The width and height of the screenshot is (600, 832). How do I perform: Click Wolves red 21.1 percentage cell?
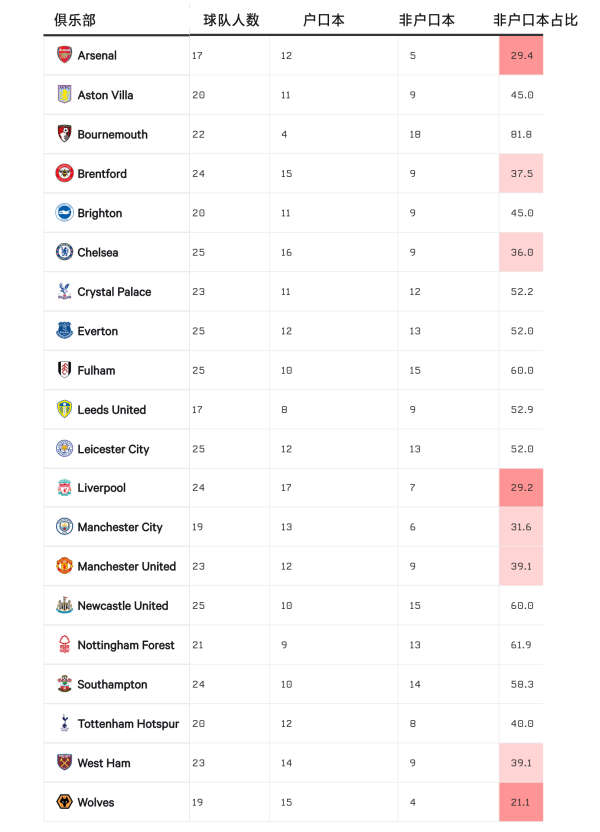tap(521, 802)
